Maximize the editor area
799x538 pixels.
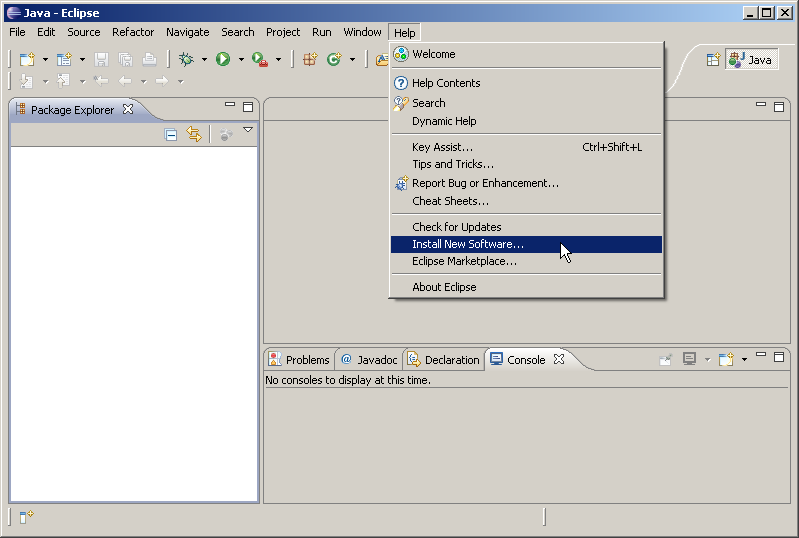pos(779,106)
